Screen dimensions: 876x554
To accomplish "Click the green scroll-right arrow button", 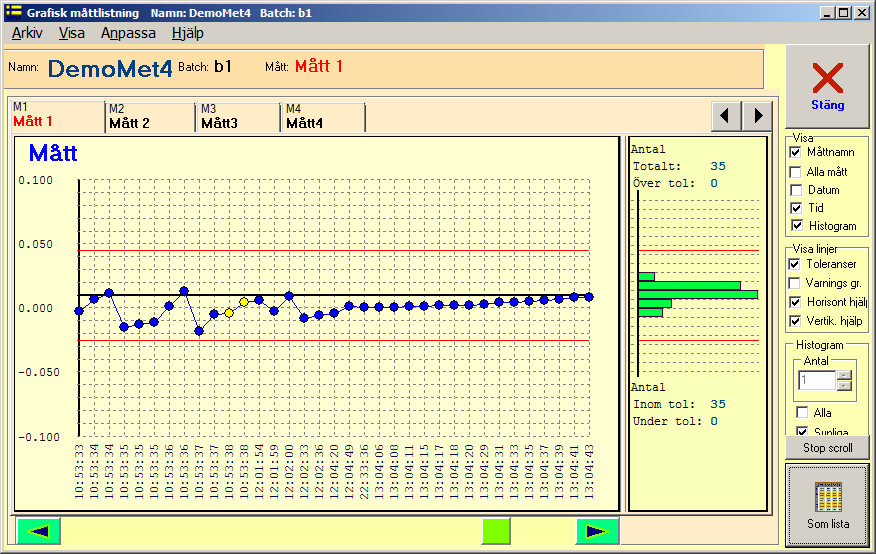I will click(597, 531).
